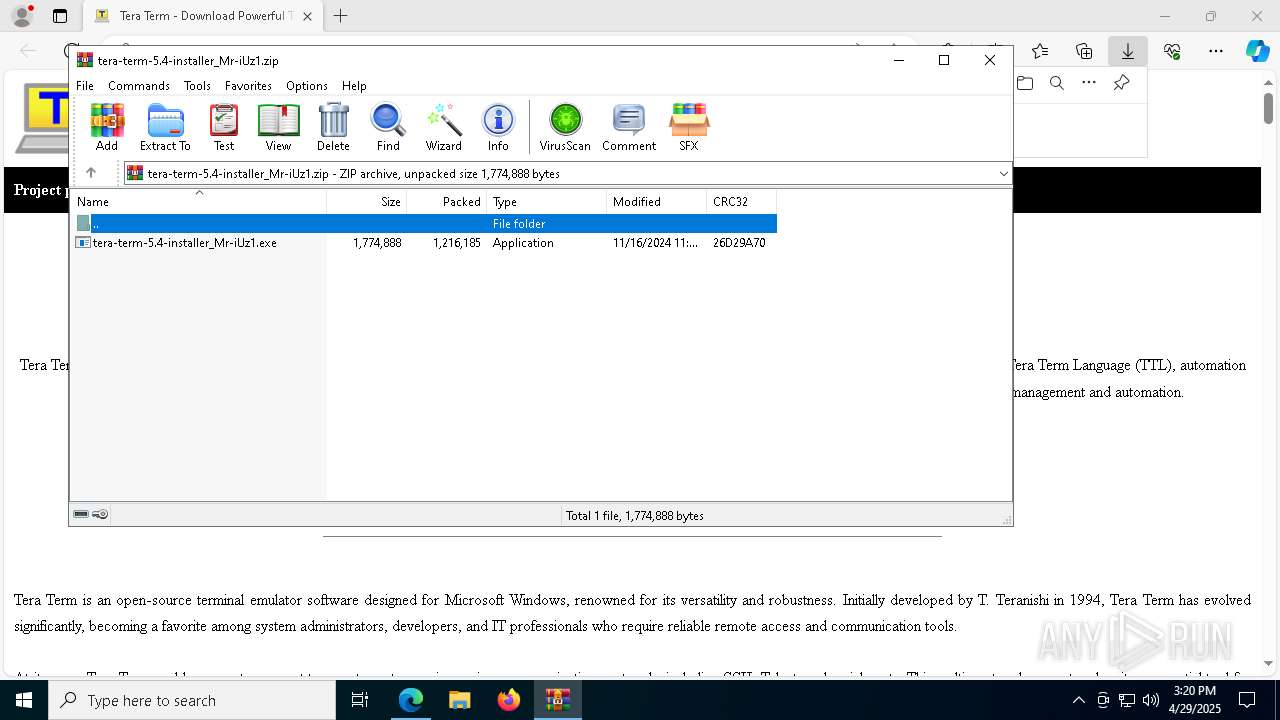Click the 1,216,185 packed size value
The width and height of the screenshot is (1280, 720).
(457, 243)
